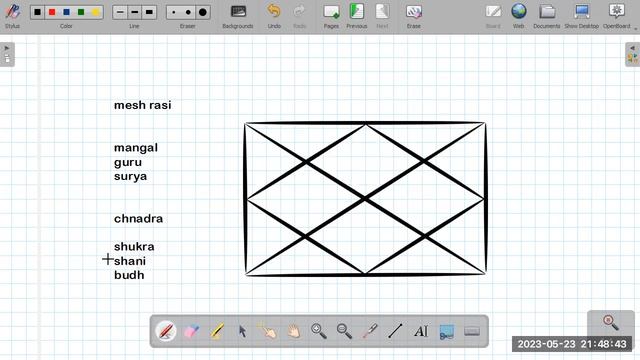Click the 2023-05-23 timestamp overlay
640x360 pixels.
(572, 344)
